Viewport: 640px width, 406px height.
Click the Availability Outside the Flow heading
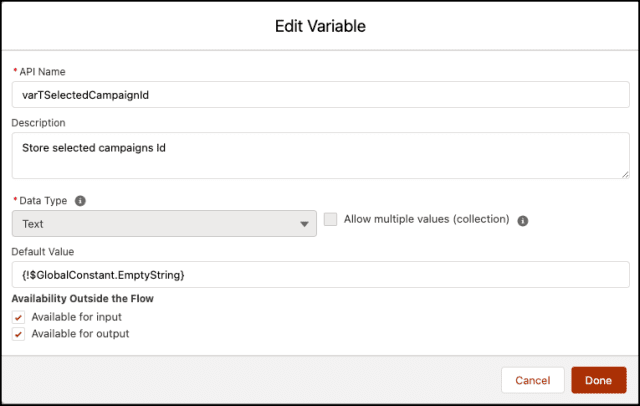pos(82,298)
